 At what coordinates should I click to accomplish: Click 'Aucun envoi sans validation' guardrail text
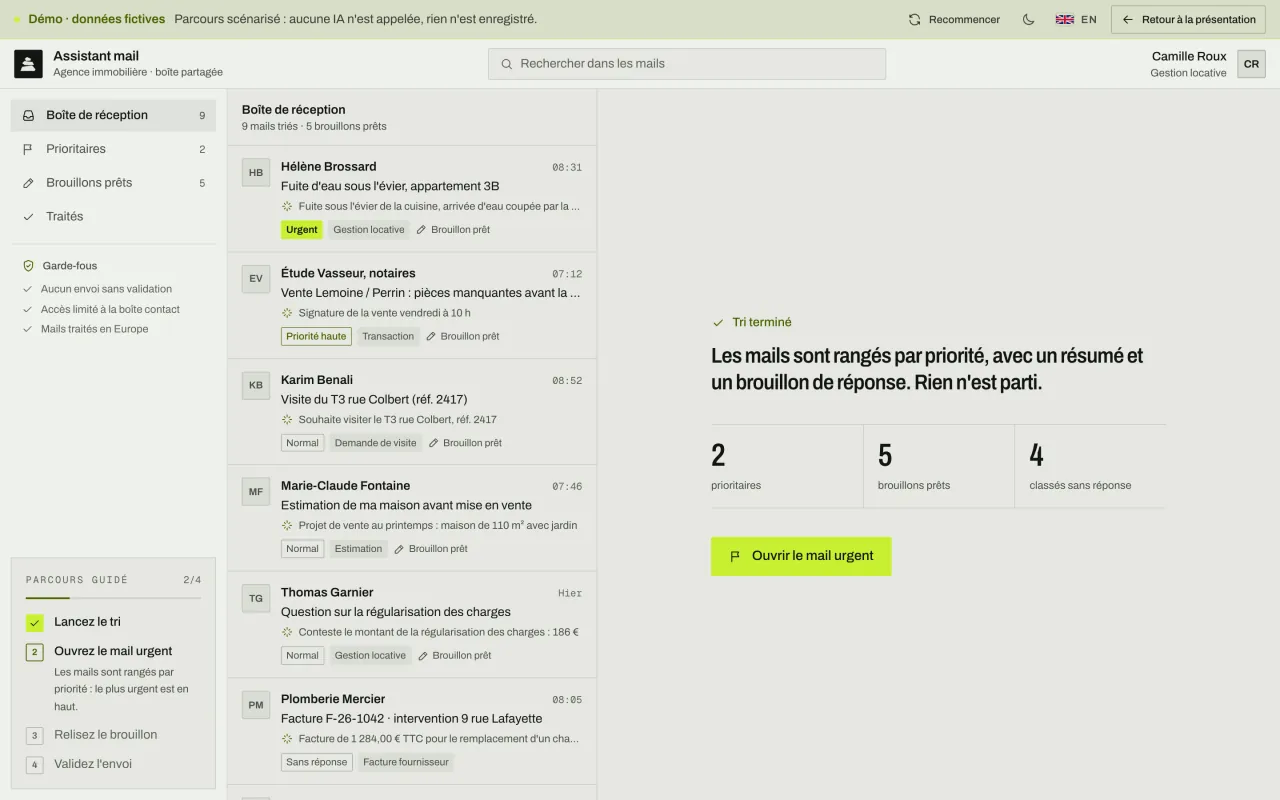(x=106, y=289)
